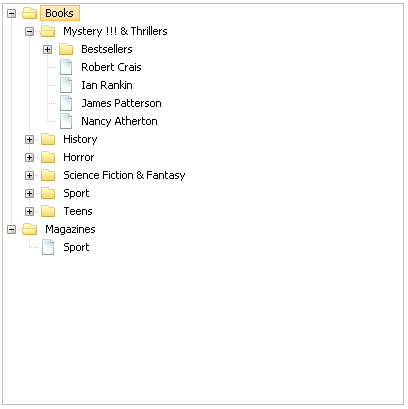Click the Nancy Atherton document icon
The image size is (408, 409).
pos(66,121)
